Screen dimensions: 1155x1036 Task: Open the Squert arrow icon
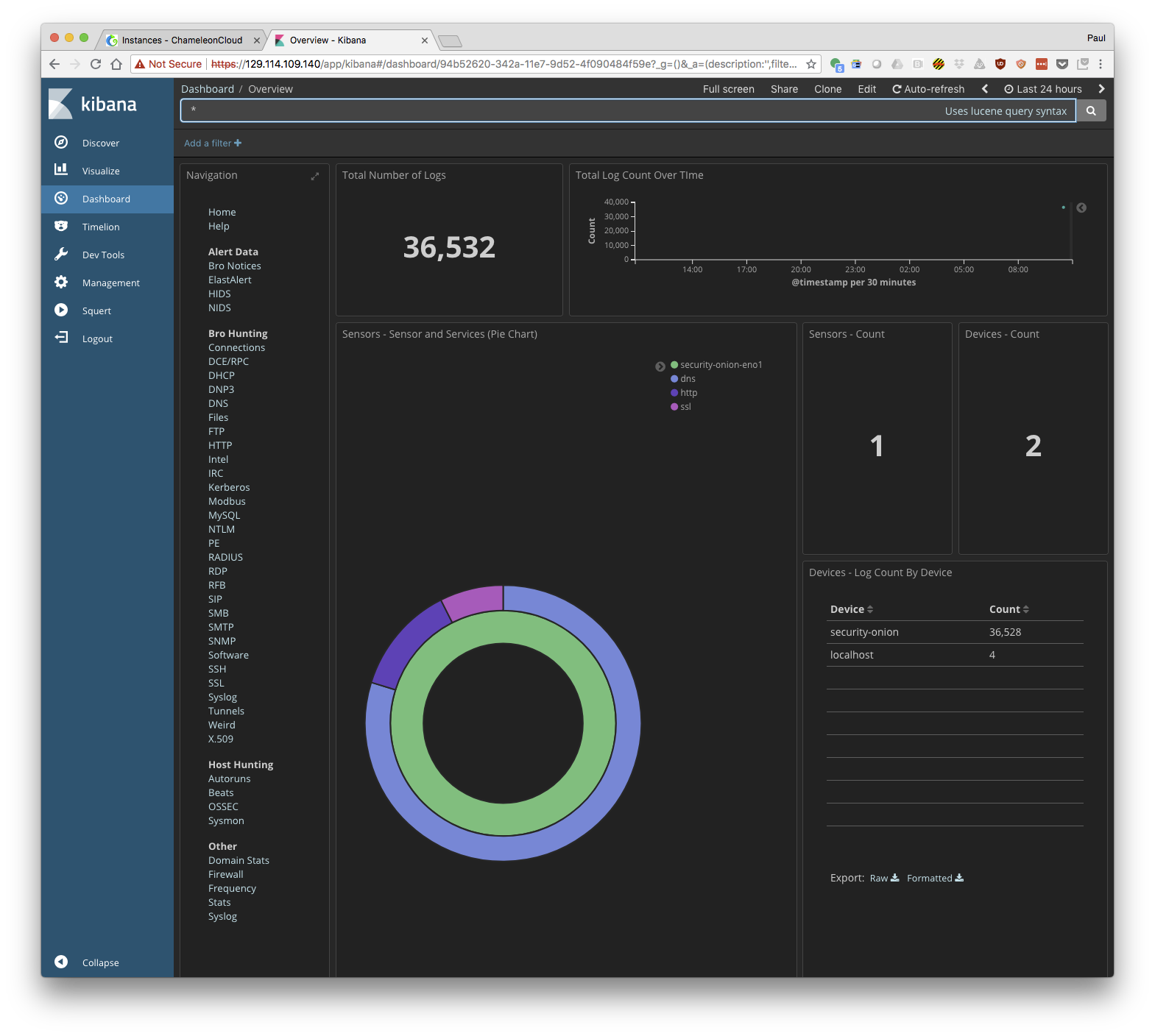61,310
